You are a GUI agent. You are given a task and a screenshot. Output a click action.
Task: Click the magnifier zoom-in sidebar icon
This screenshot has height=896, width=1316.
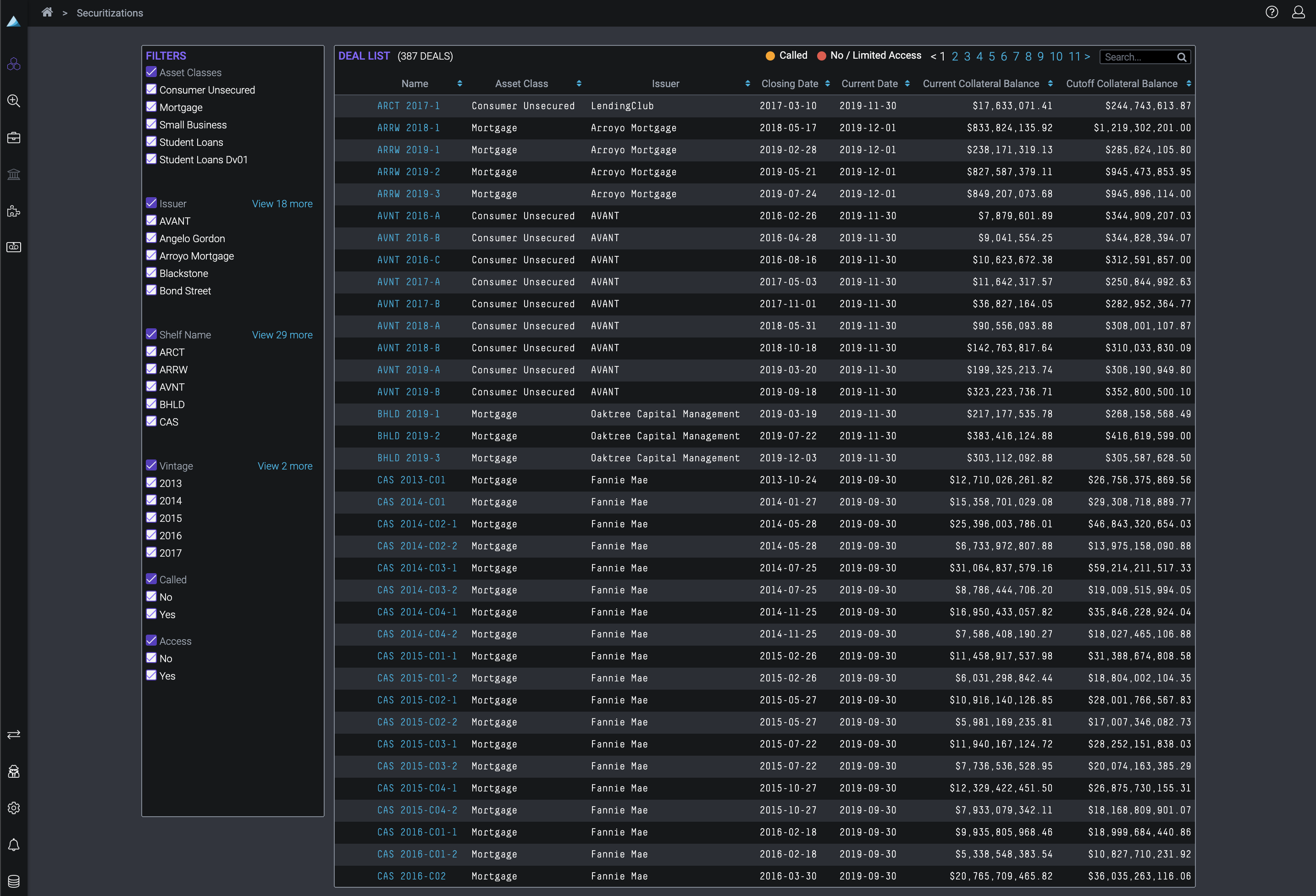14,101
